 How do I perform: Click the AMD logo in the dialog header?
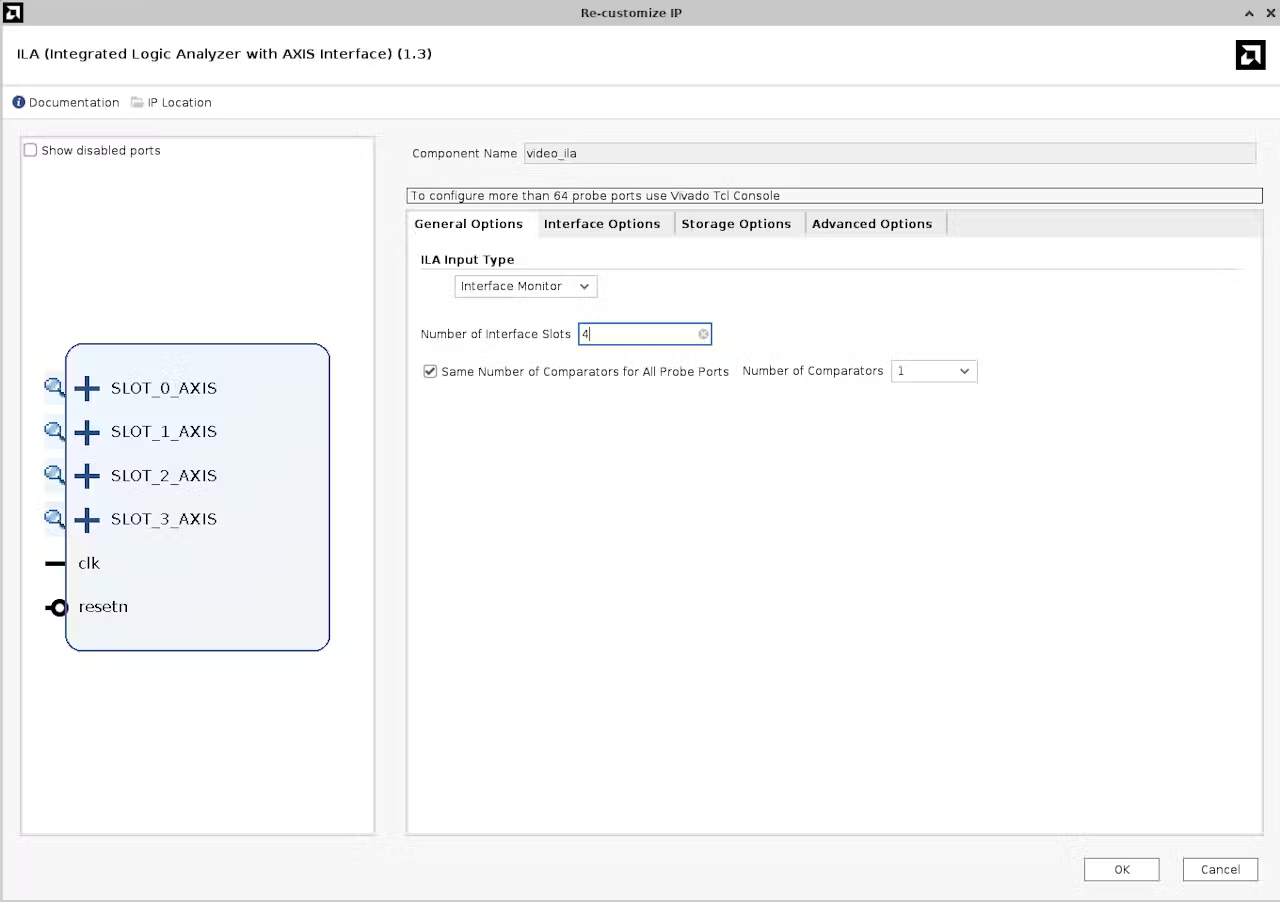(1250, 55)
